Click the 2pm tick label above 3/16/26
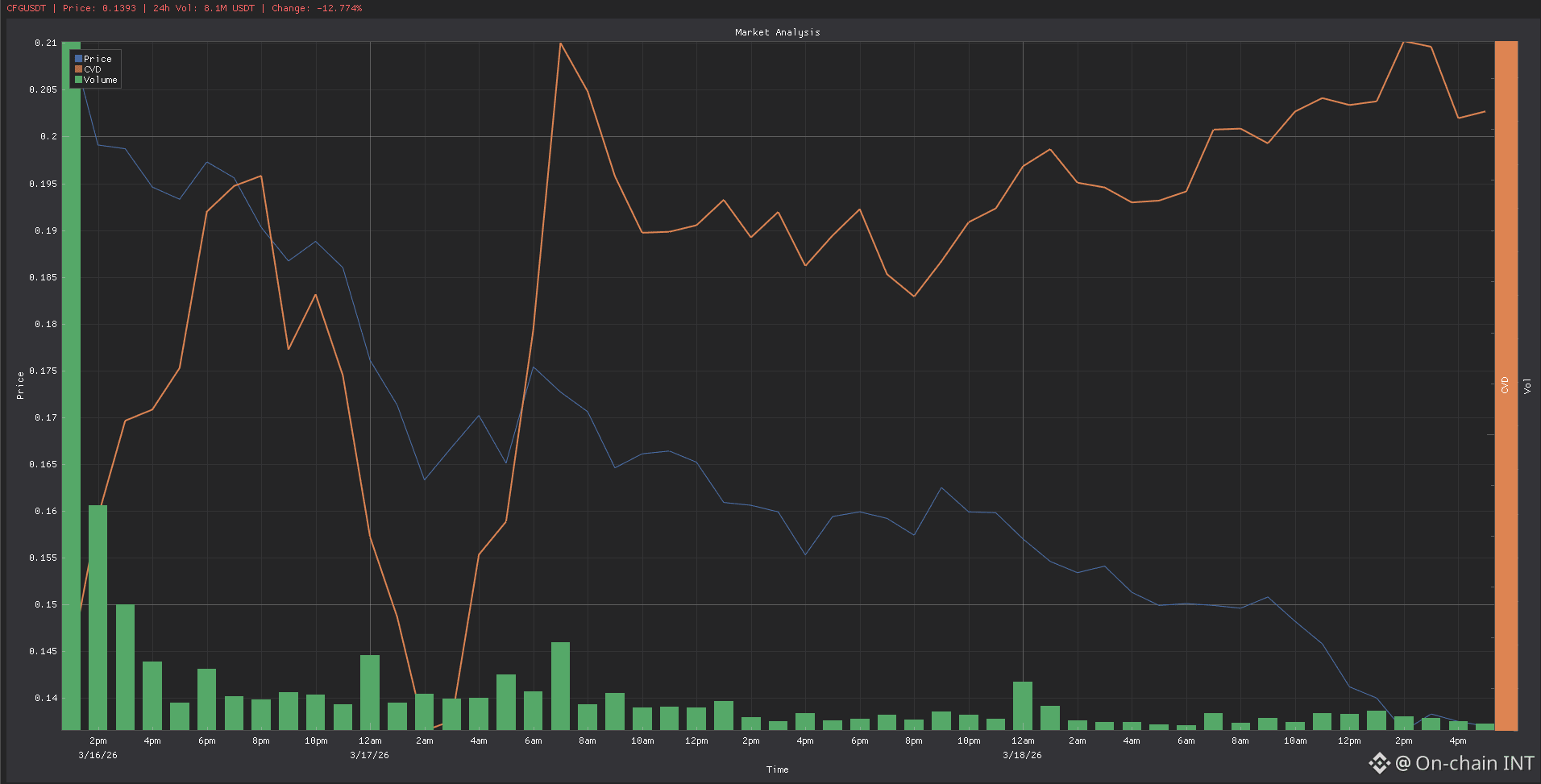1541x784 pixels. [98, 740]
